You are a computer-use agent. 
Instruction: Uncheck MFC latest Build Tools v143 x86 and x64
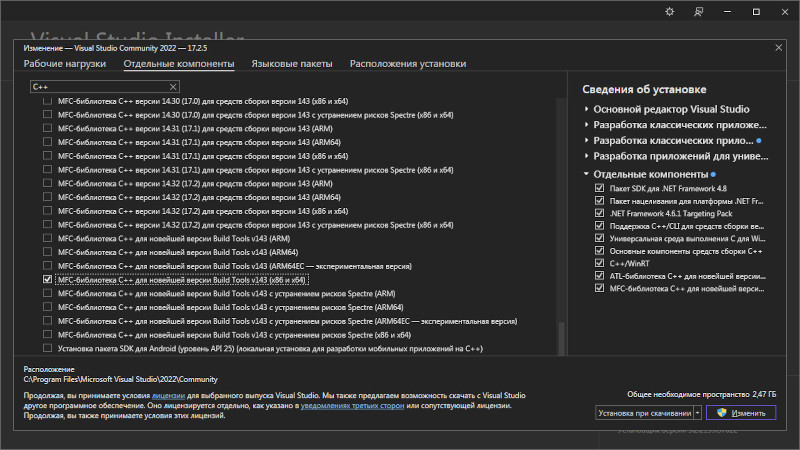click(47, 280)
